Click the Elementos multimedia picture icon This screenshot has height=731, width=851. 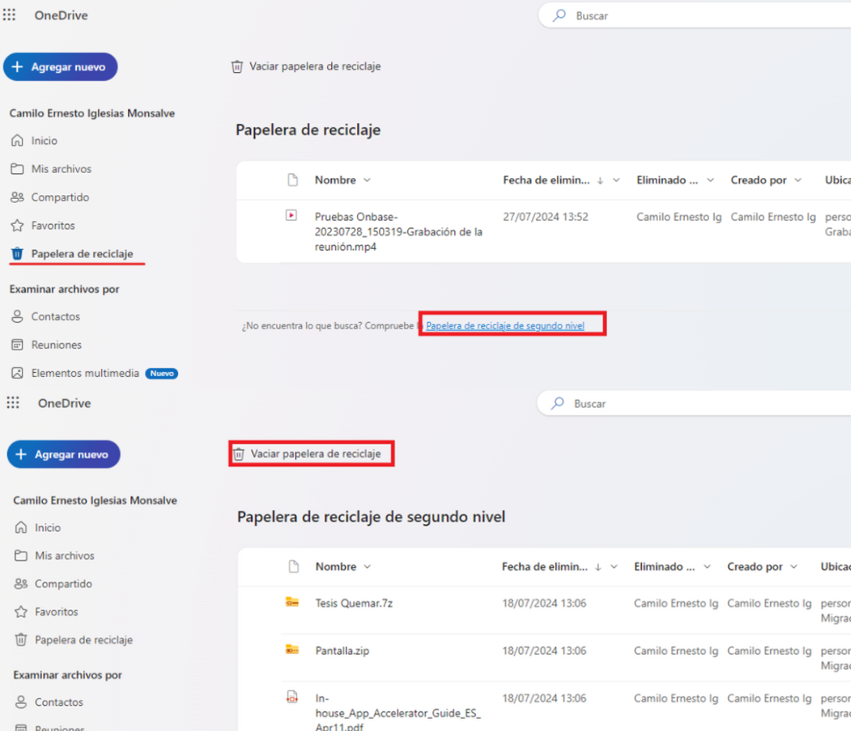click(17, 373)
